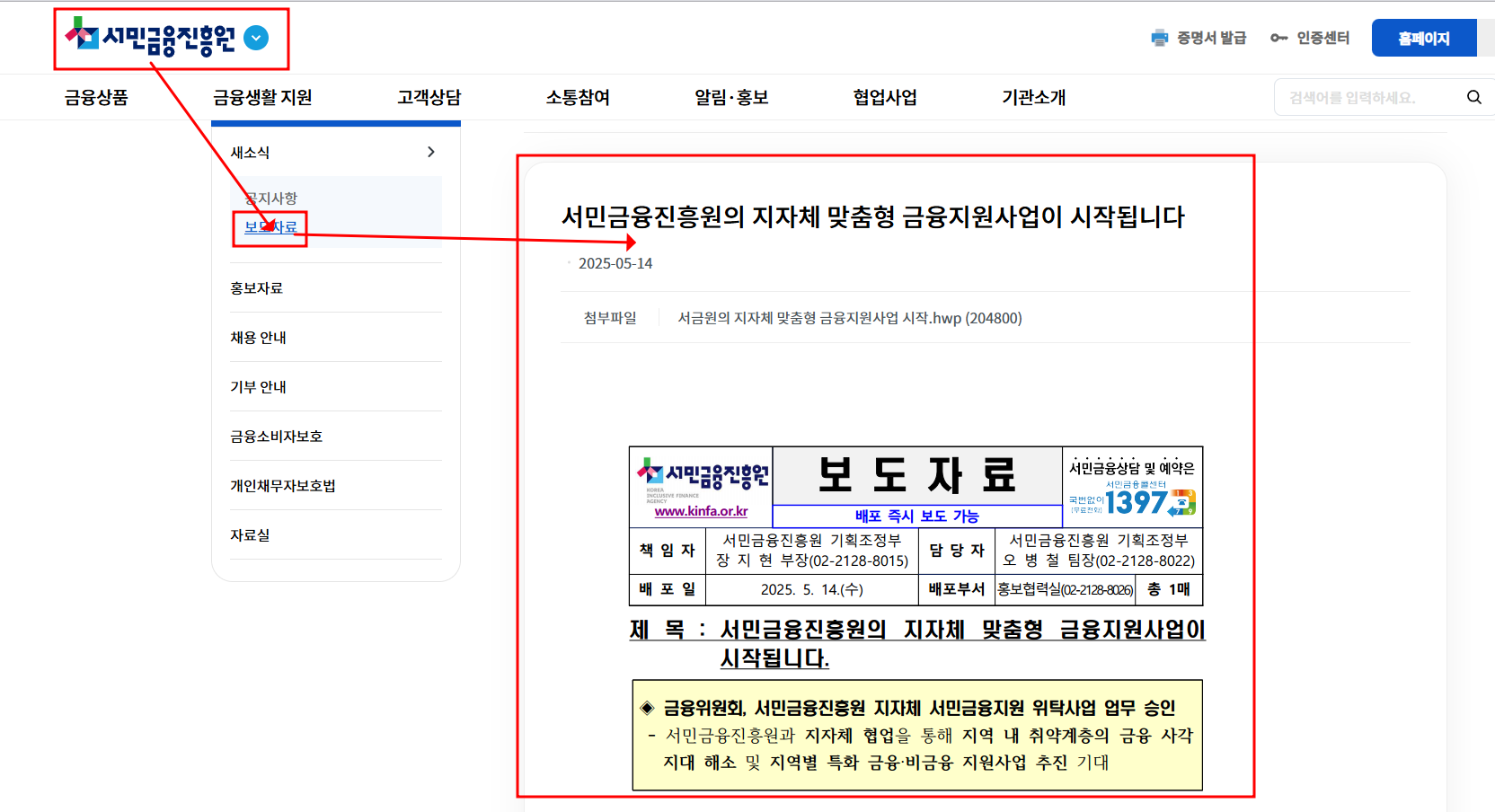Click the 2025. 5. 14.(수) date cell

click(x=812, y=589)
